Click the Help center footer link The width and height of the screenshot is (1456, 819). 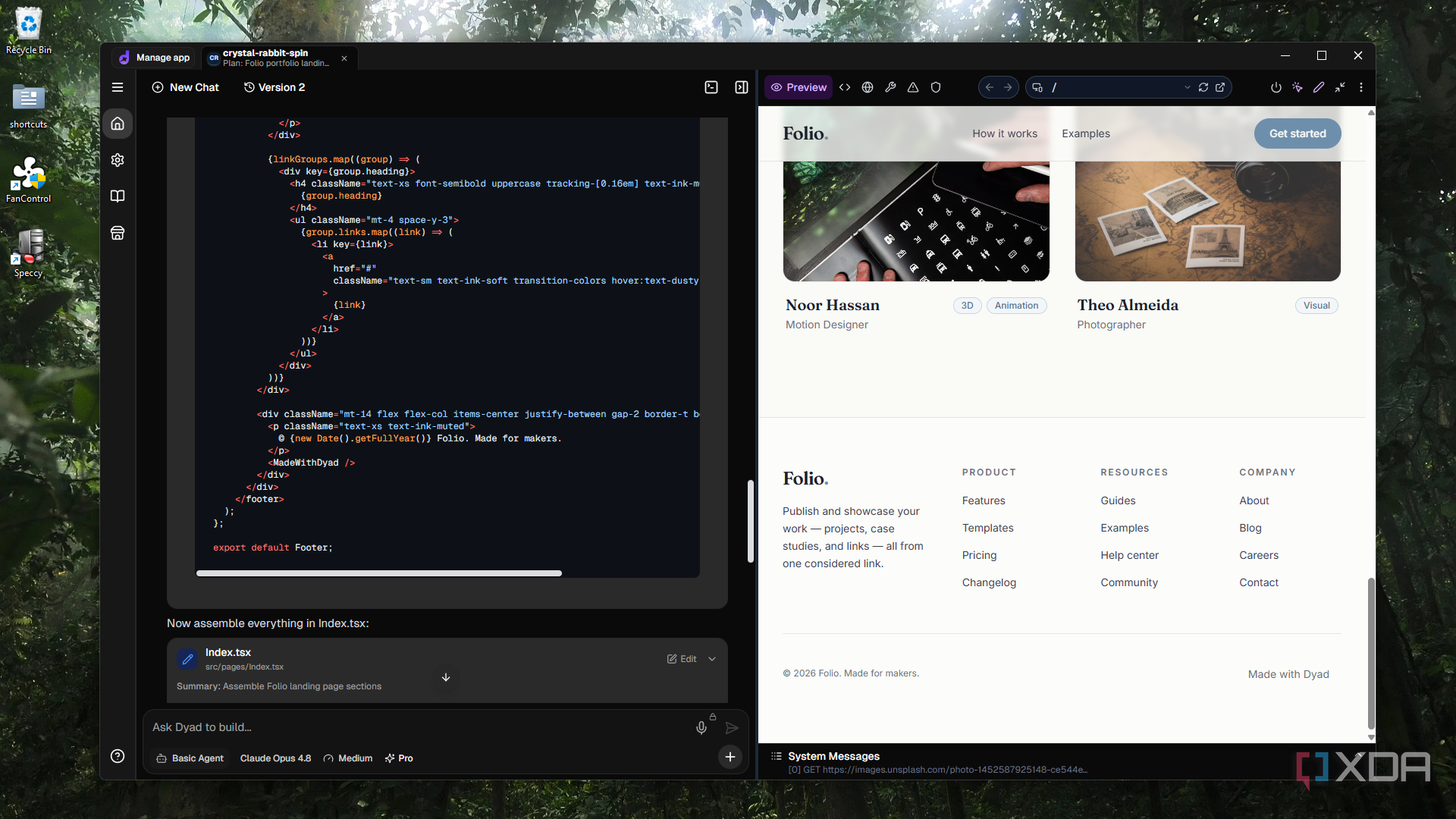click(1130, 555)
